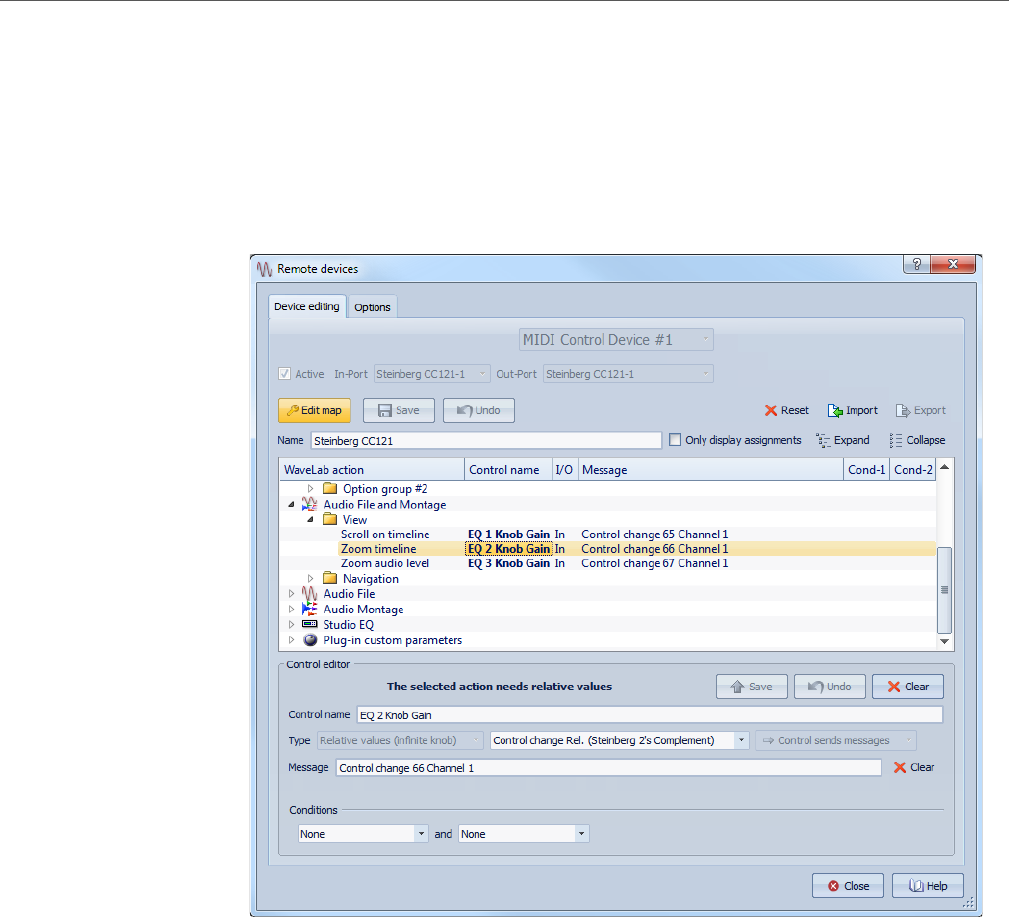The image size is (1009, 917).
Task: Open the second Conditions None dropdown
Action: pyautogui.click(x=524, y=834)
